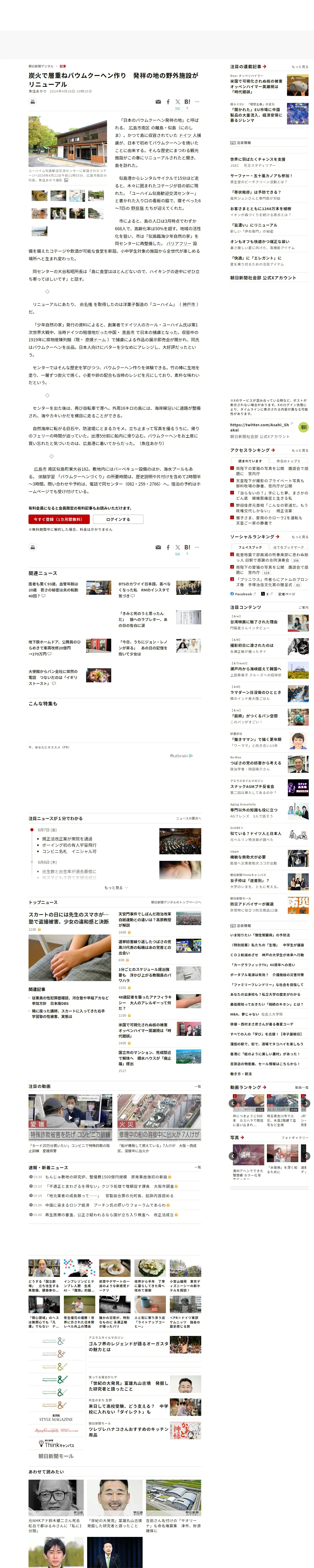Go to next photo in 写真 carousel
314x1568 pixels.
pyautogui.click(x=306, y=1155)
